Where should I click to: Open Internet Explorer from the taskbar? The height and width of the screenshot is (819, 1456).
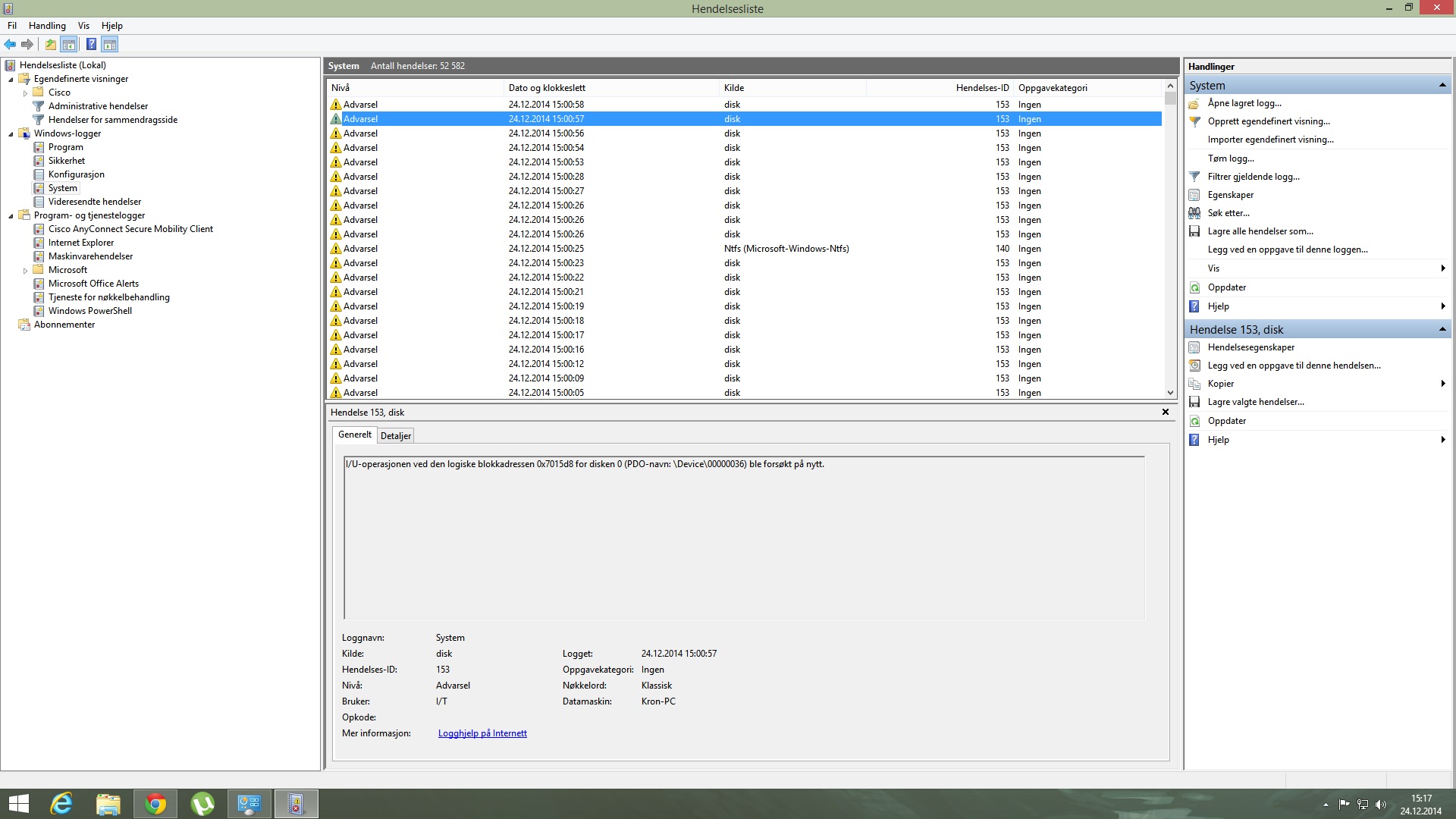(x=61, y=804)
